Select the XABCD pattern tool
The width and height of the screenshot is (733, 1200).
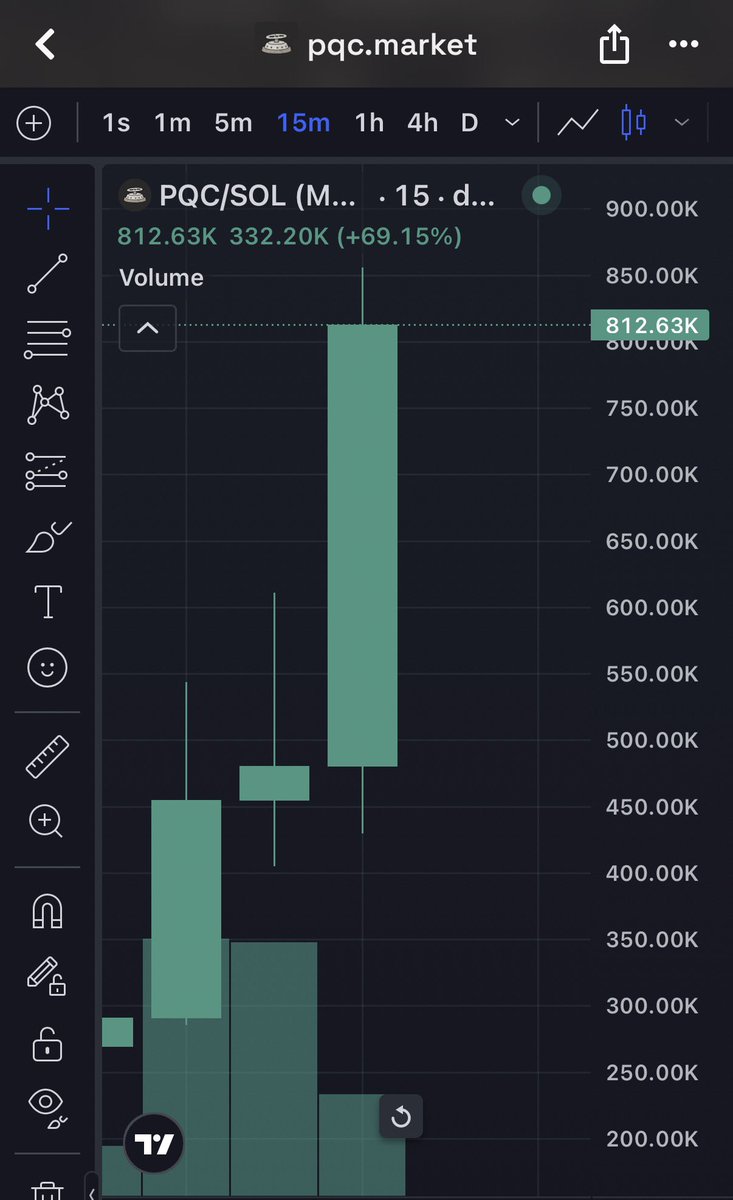coord(48,404)
